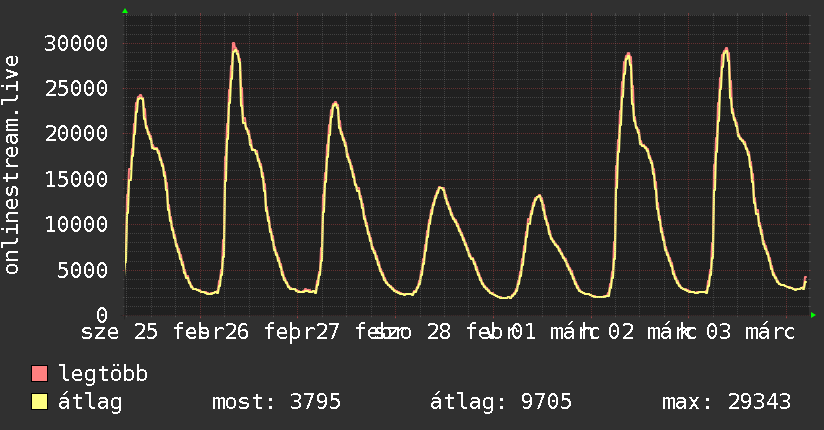Click the 02 márc date label
This screenshot has height=430, width=824.
point(652,332)
